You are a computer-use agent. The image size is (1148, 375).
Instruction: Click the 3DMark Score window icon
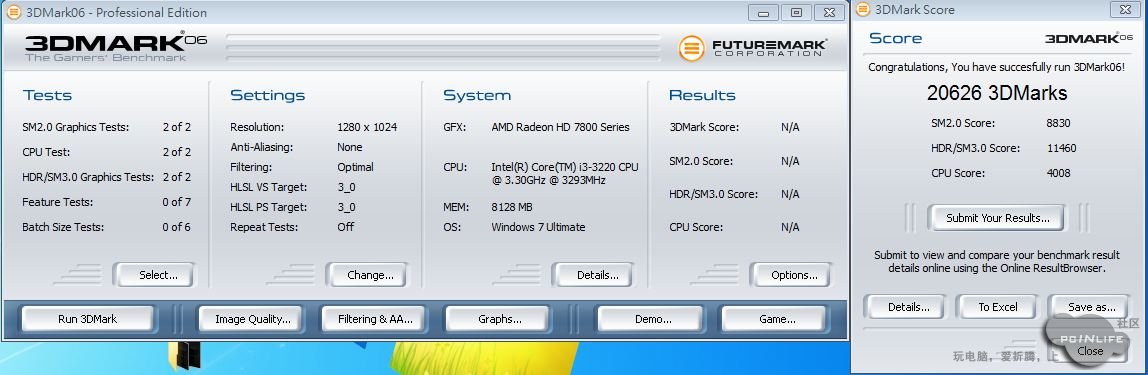pos(863,10)
